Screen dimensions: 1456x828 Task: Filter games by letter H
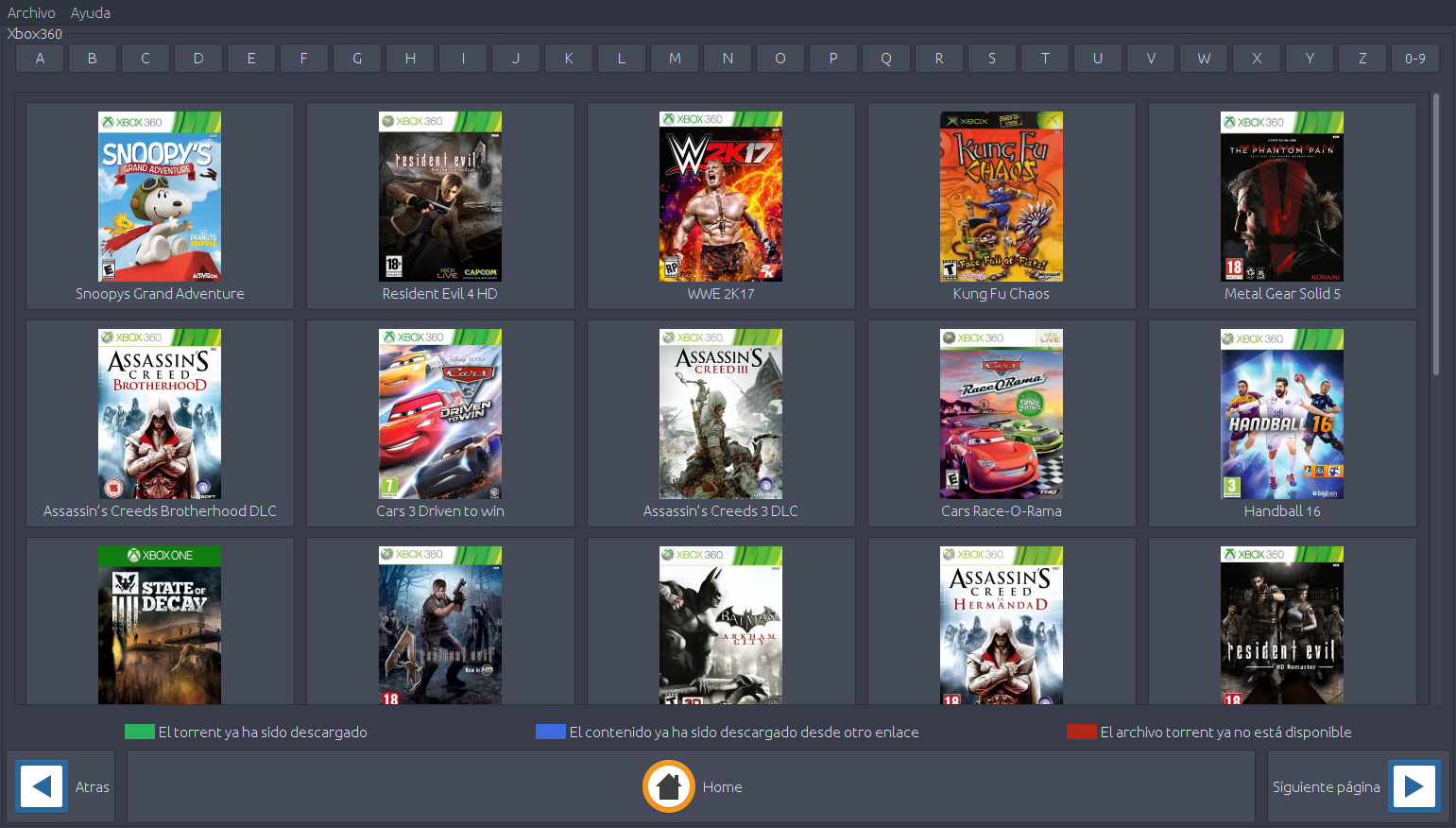[x=410, y=59]
